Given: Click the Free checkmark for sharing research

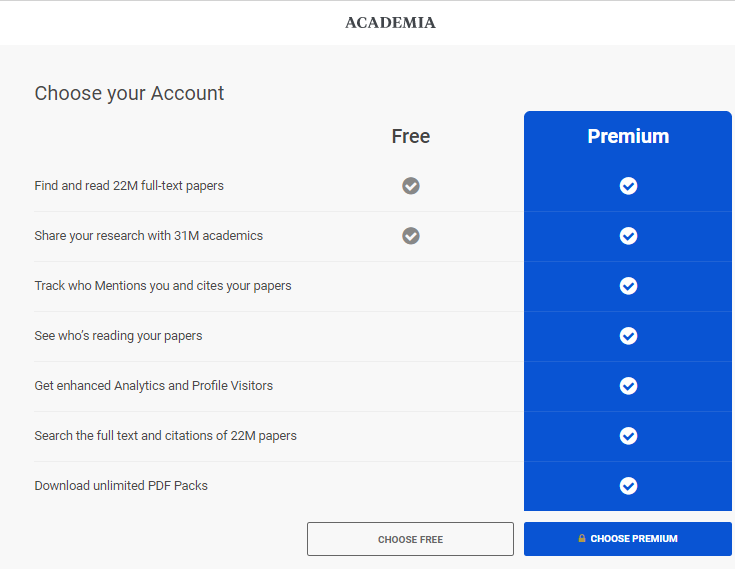Looking at the screenshot, I should [x=411, y=236].
